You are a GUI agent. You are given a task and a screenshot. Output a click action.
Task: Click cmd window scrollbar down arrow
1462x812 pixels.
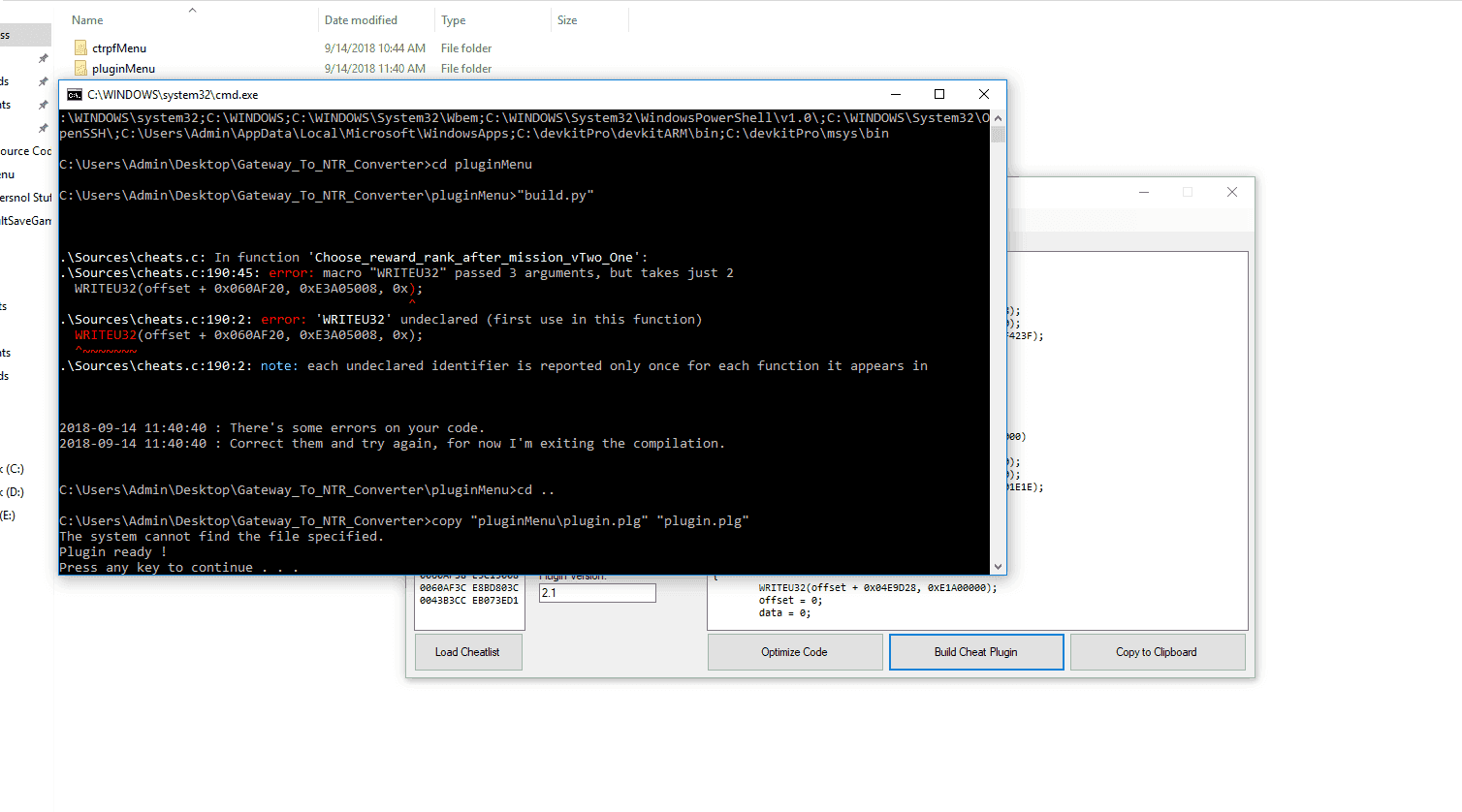(998, 567)
